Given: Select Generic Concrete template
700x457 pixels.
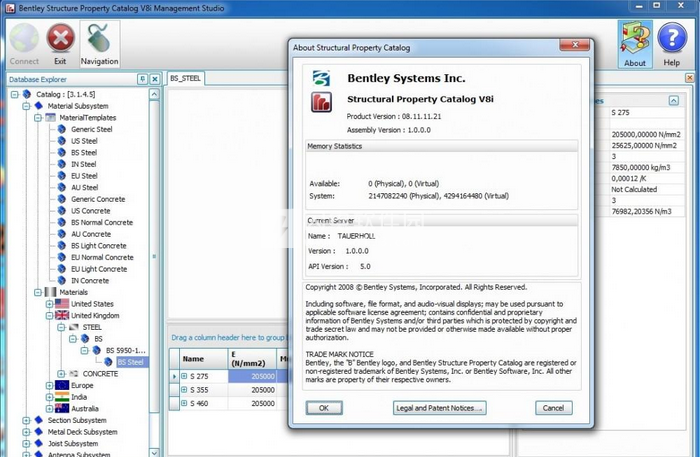Looking at the screenshot, I should point(98,199).
